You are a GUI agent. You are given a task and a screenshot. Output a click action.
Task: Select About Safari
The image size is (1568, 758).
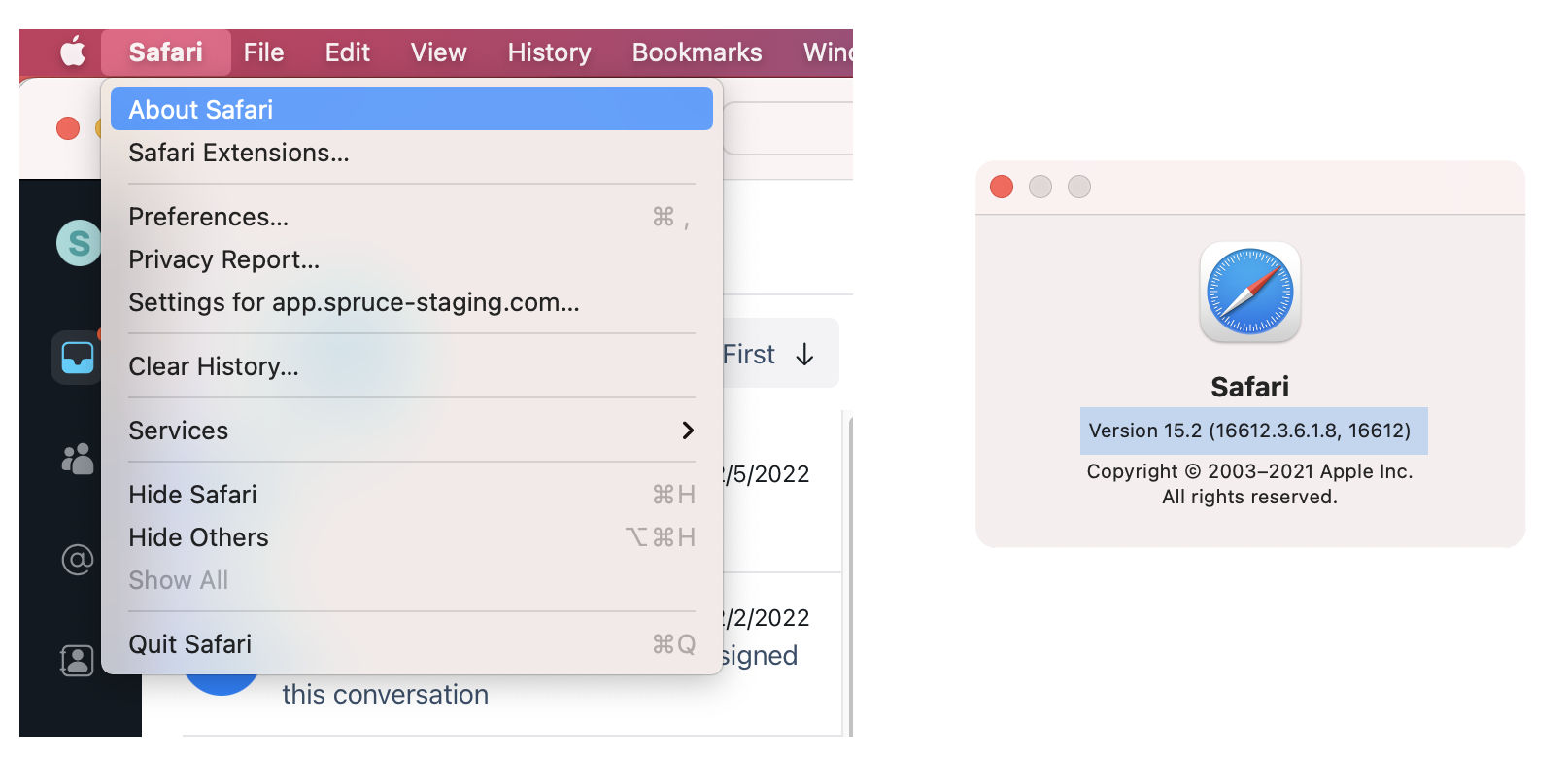tap(412, 109)
